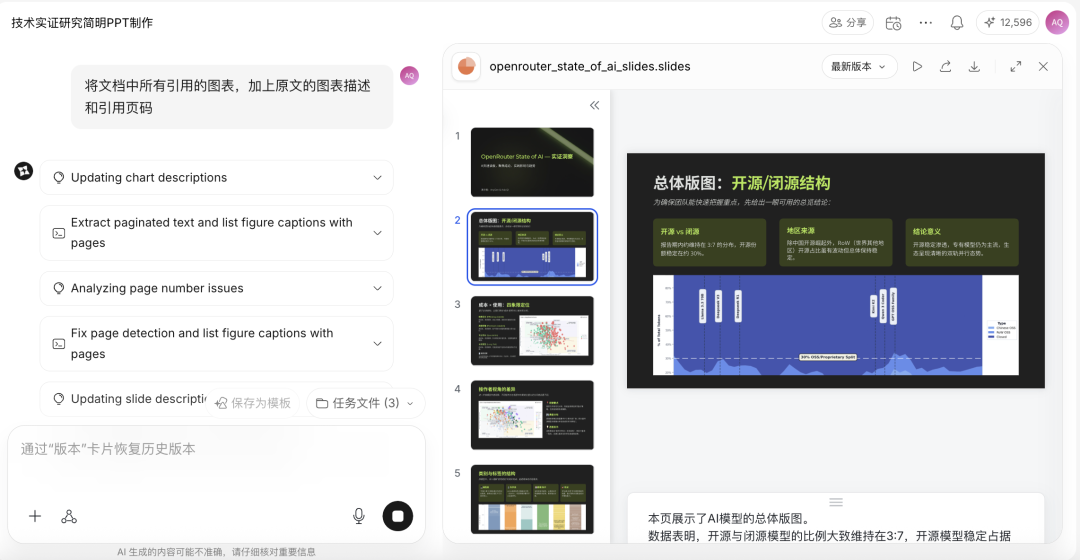1080x560 pixels.
Task: Click the 结论意义 card on slide
Action: pos(962,242)
